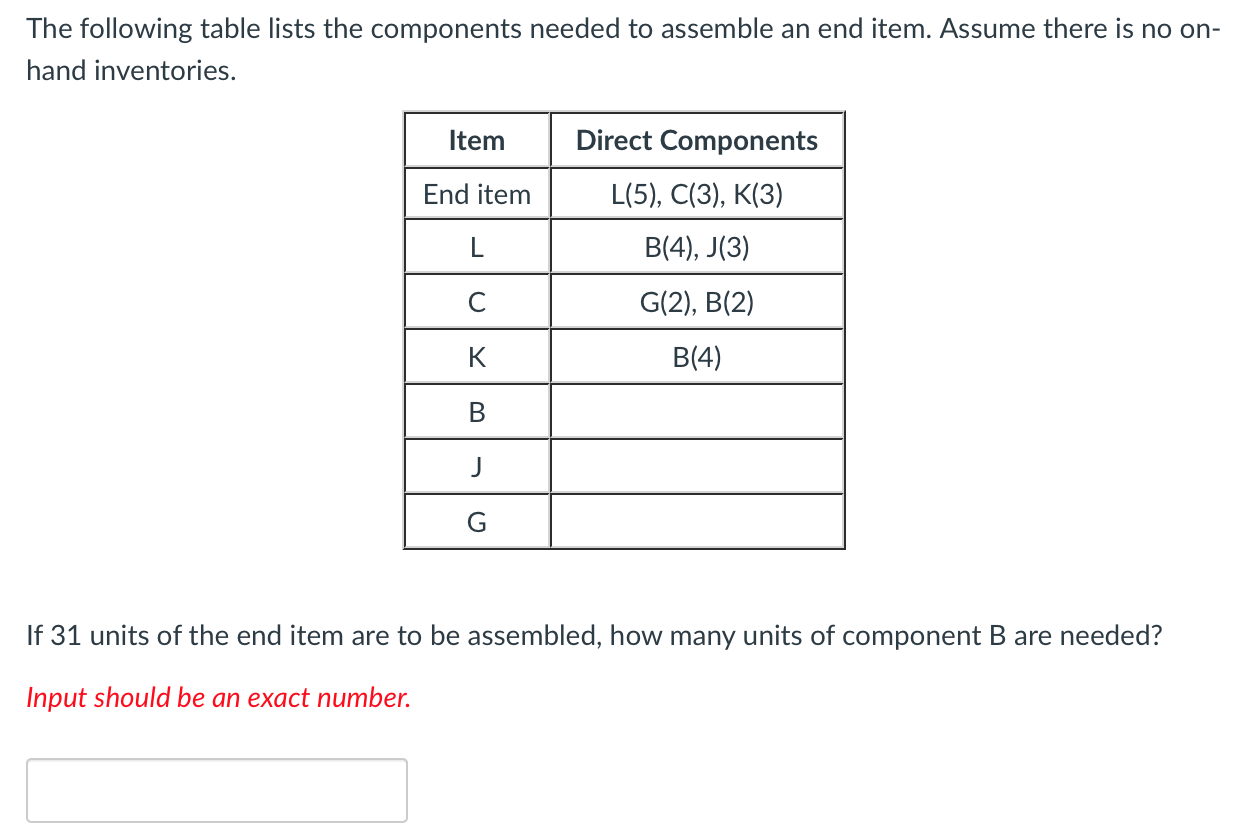Click inside the answer input box
This screenshot has width=1244, height=836.
[217, 790]
